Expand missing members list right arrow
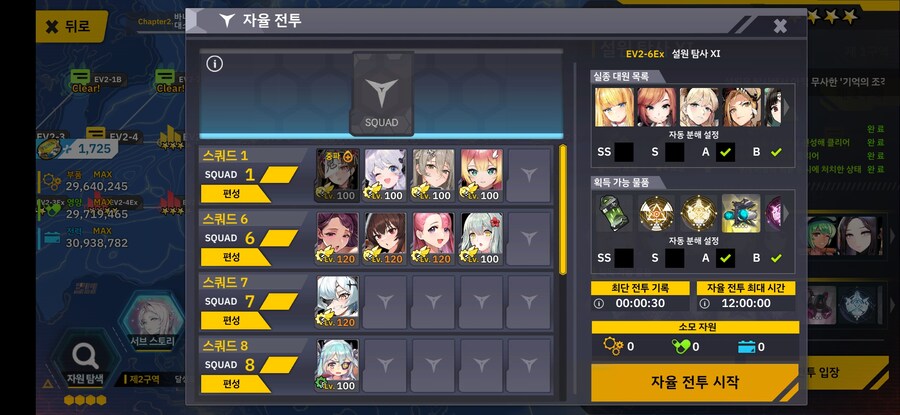Image resolution: width=900 pixels, height=415 pixels. pos(787,107)
